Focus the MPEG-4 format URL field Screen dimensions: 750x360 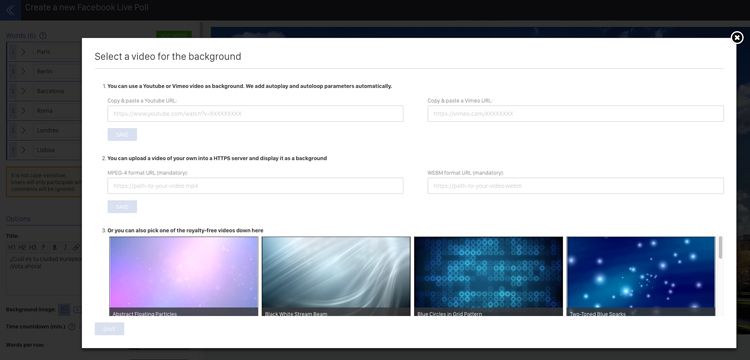tap(255, 185)
